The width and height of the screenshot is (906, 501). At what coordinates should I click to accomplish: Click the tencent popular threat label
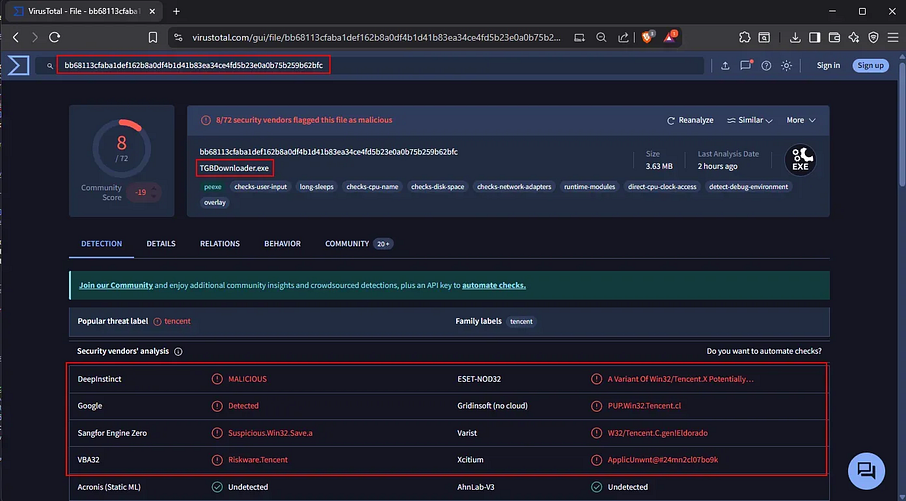pyautogui.click(x=177, y=321)
